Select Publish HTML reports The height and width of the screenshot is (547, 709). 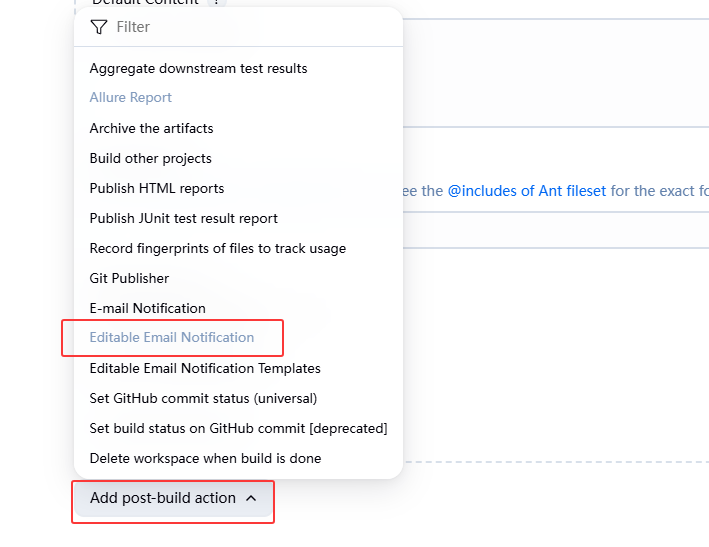click(x=157, y=188)
